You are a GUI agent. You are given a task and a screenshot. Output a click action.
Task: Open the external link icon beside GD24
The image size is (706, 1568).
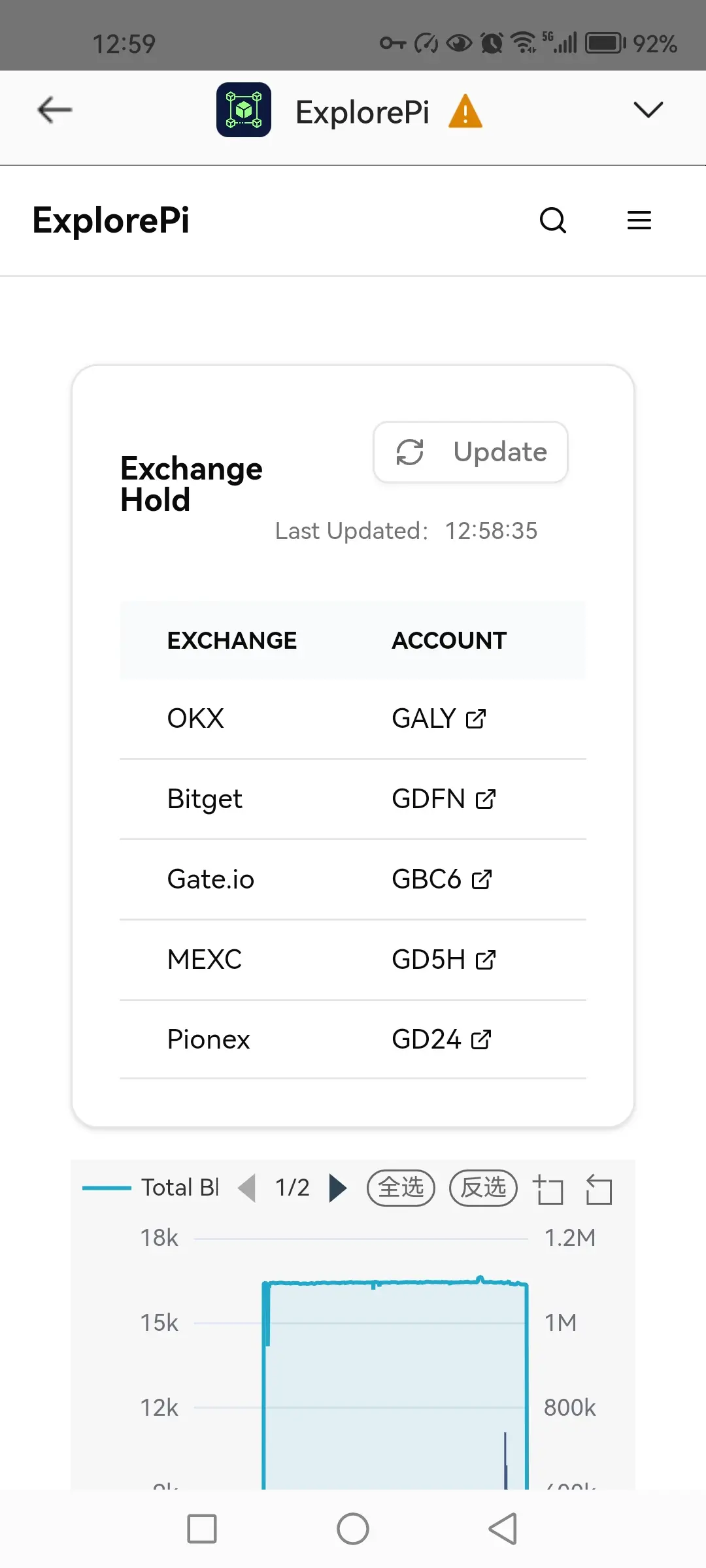(481, 1039)
